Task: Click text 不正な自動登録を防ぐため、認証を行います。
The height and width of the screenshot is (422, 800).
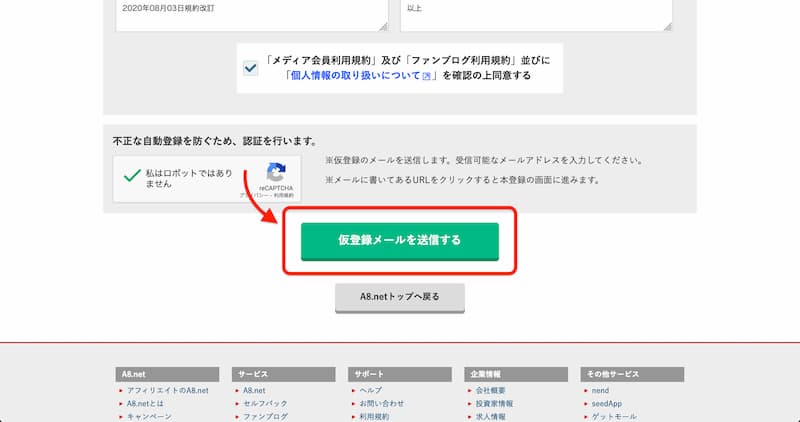Action: click(215, 141)
